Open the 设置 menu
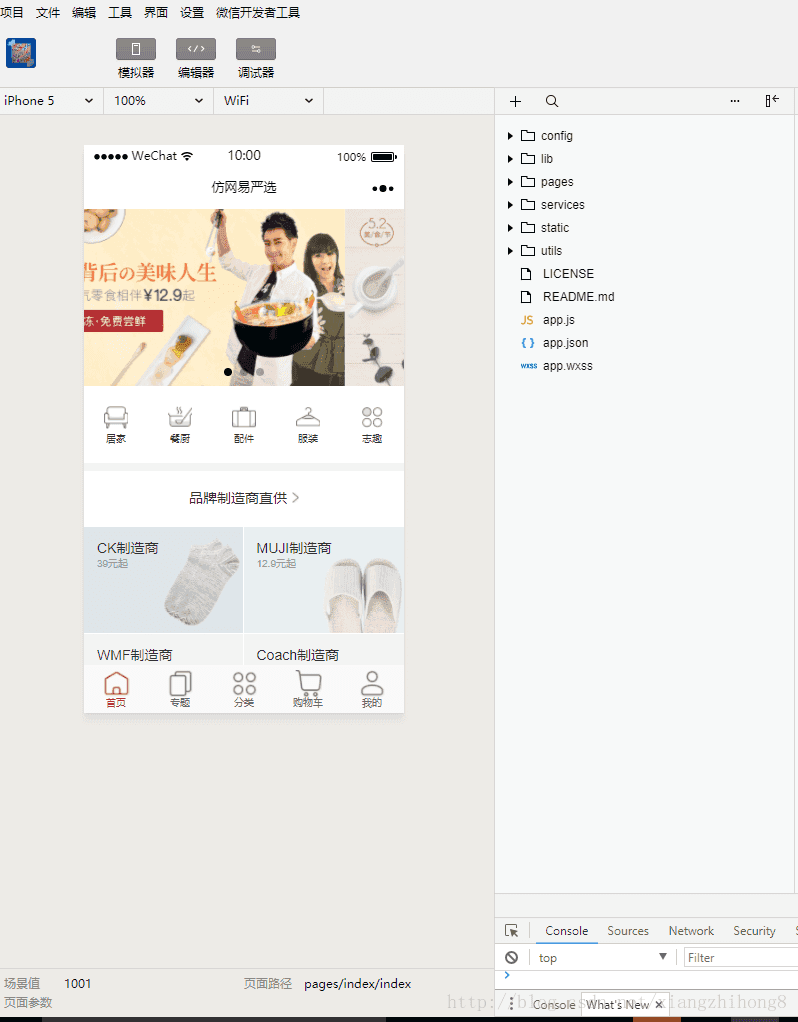This screenshot has width=798, height=1022. point(192,12)
